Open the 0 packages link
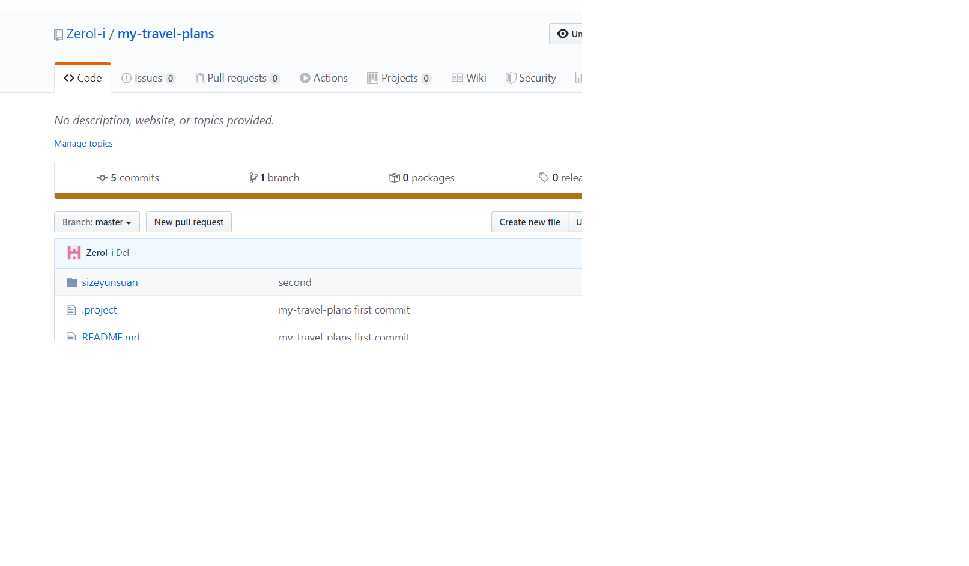Image resolution: width=969 pixels, height=566 pixels. pos(421,178)
